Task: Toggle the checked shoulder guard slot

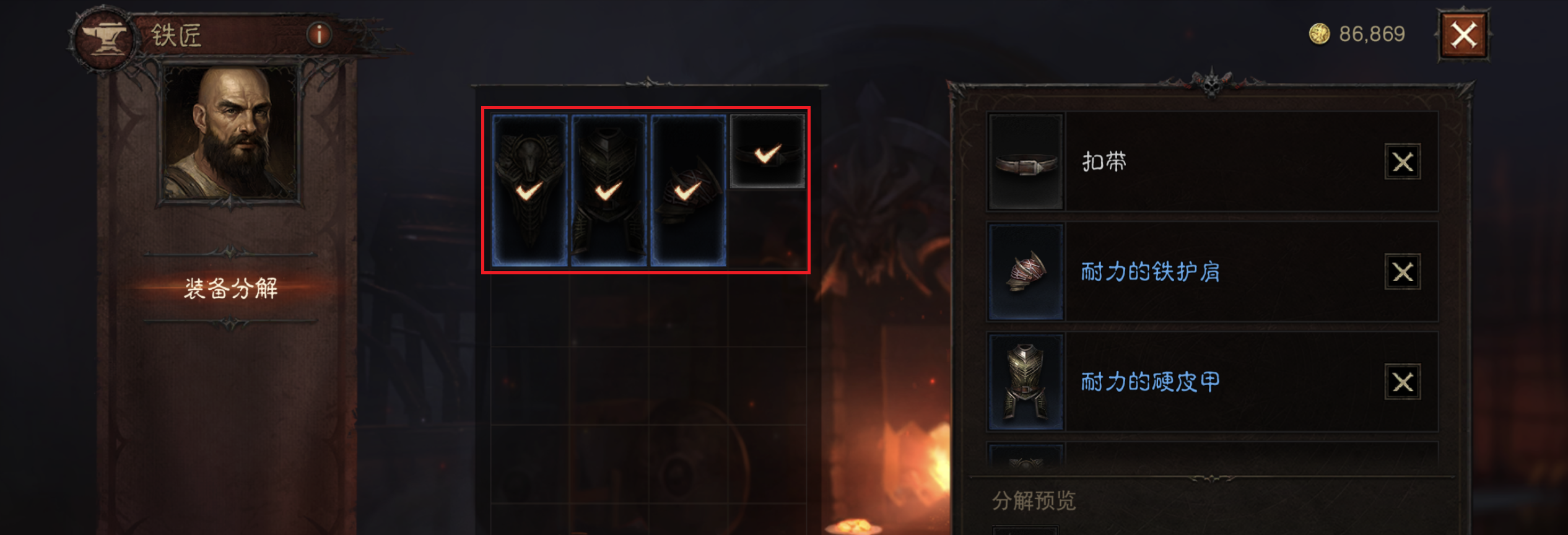Action: pyautogui.click(x=689, y=190)
